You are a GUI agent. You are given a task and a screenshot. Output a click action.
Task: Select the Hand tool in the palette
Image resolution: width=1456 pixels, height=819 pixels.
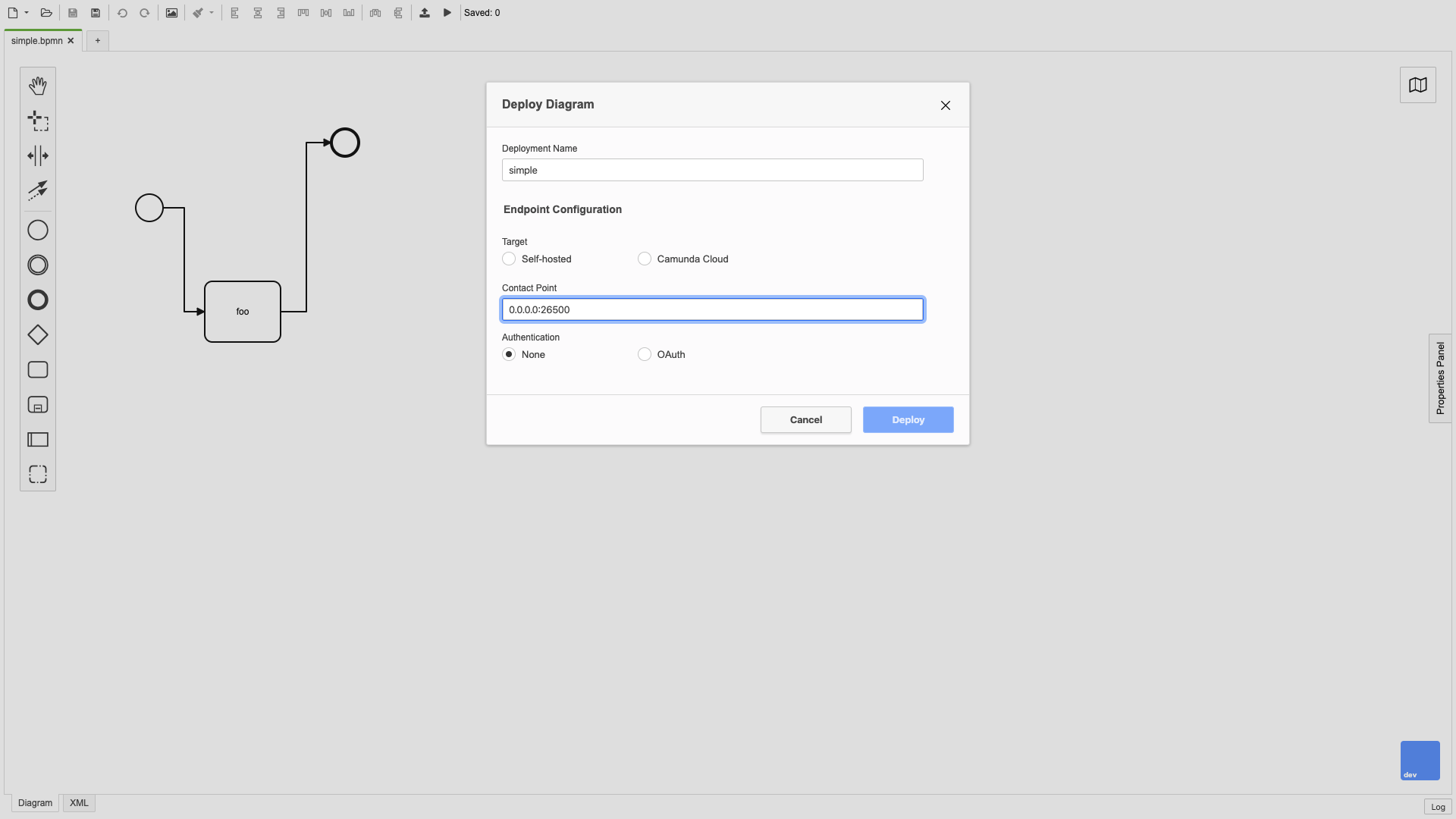38,85
